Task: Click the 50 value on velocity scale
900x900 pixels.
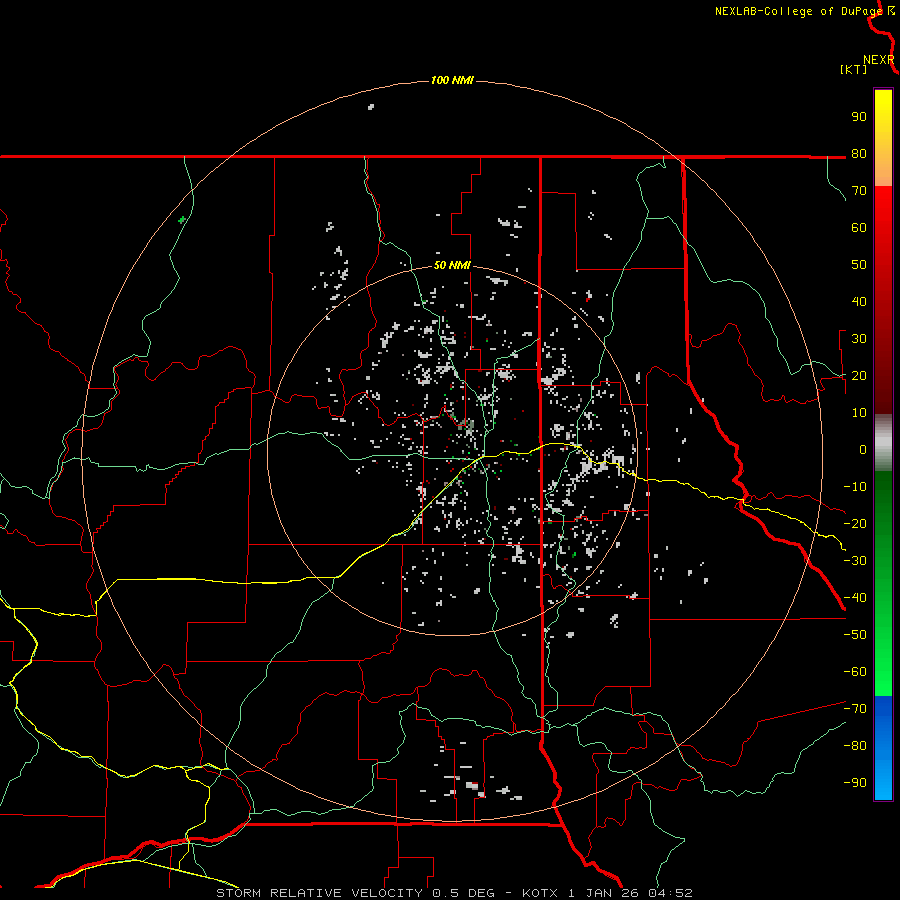Action: coord(859,265)
